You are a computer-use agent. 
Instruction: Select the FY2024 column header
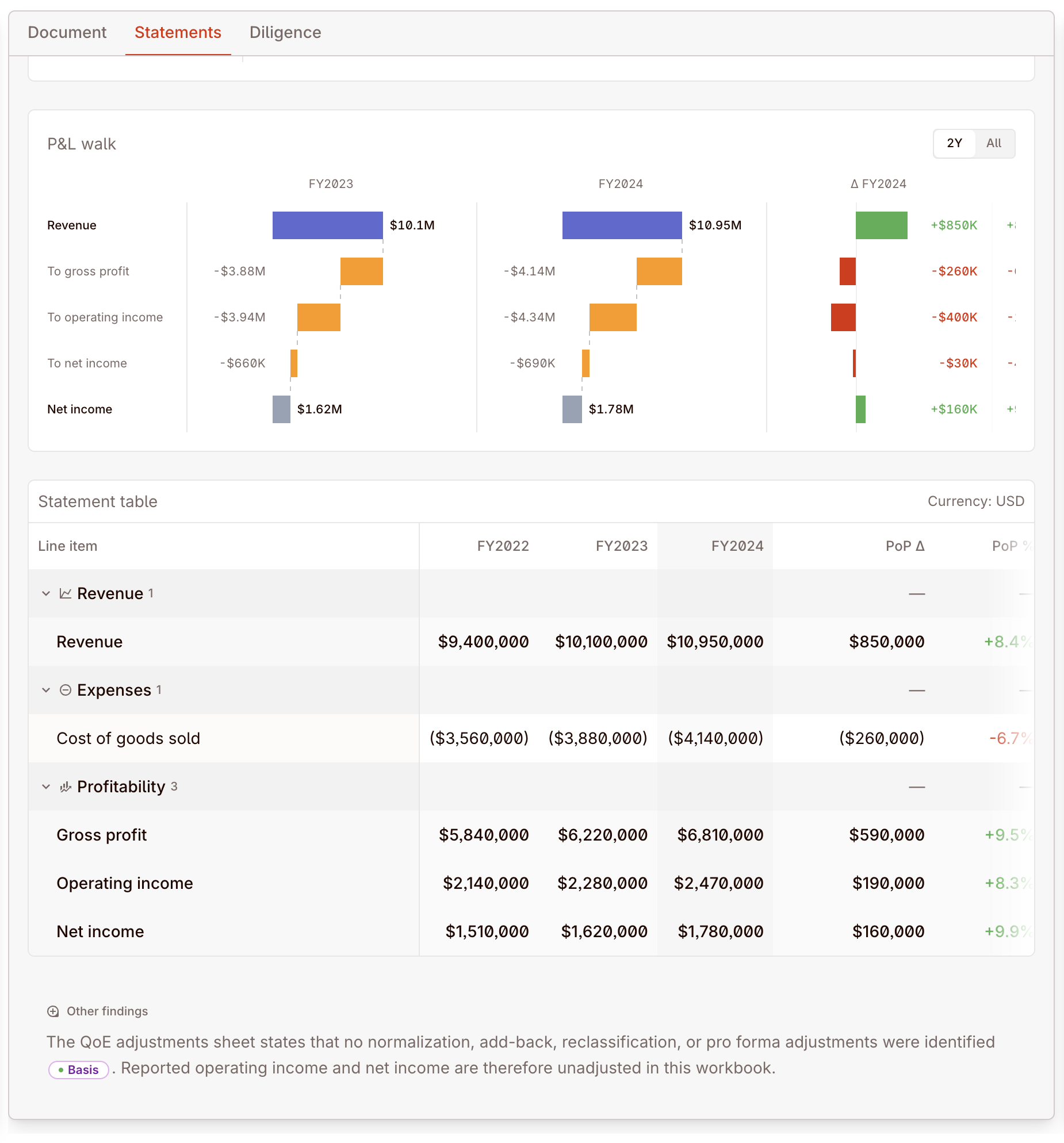[738, 546]
